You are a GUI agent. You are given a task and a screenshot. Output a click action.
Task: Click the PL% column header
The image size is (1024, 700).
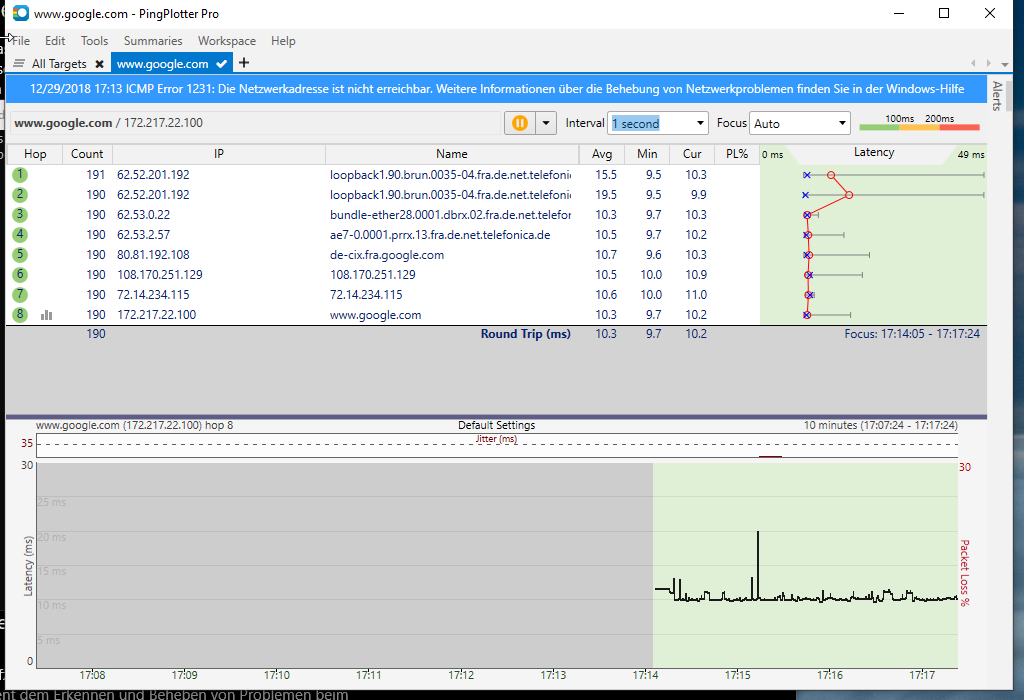[x=737, y=154]
